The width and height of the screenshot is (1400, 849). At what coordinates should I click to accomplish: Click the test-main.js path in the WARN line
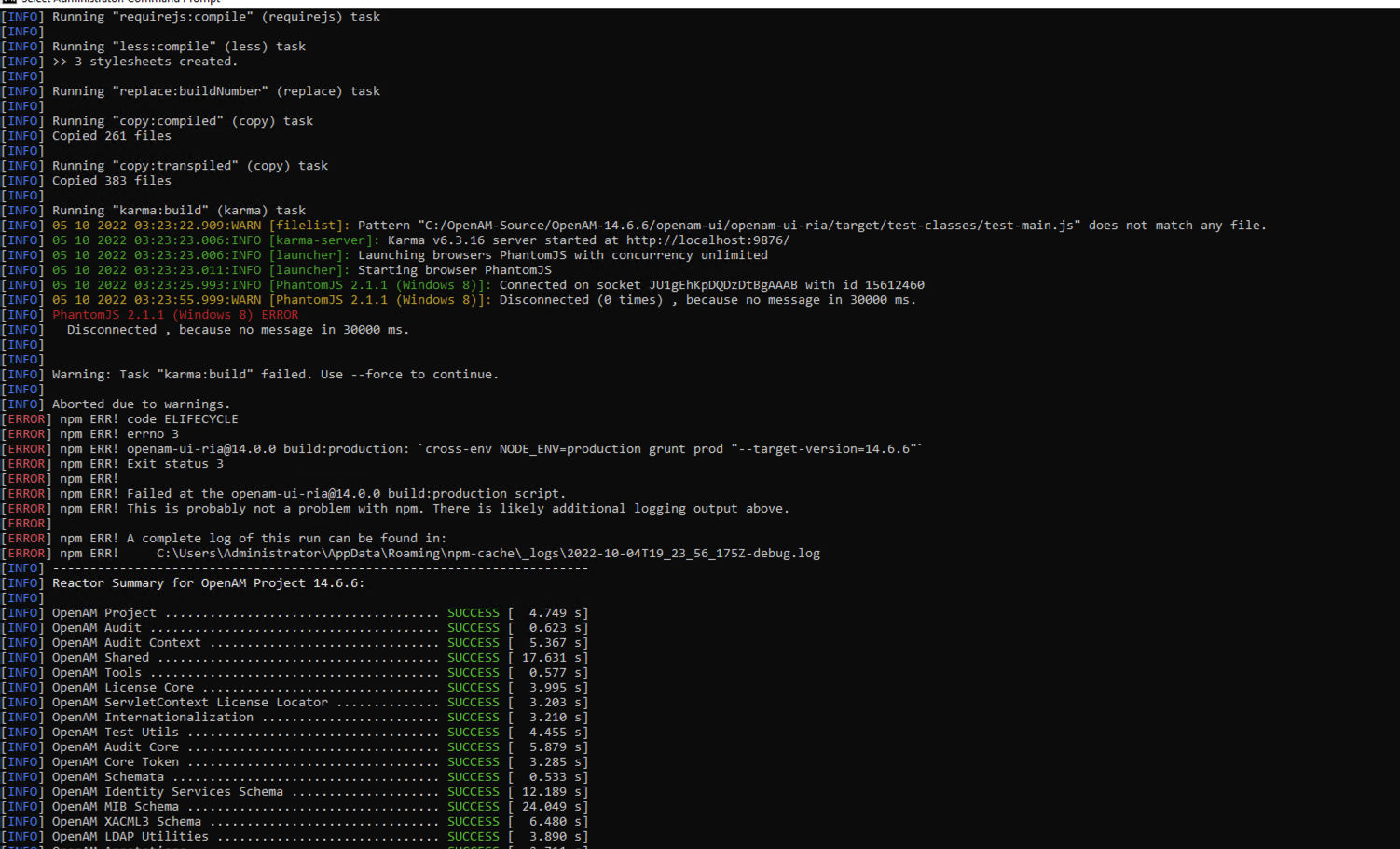point(749,226)
